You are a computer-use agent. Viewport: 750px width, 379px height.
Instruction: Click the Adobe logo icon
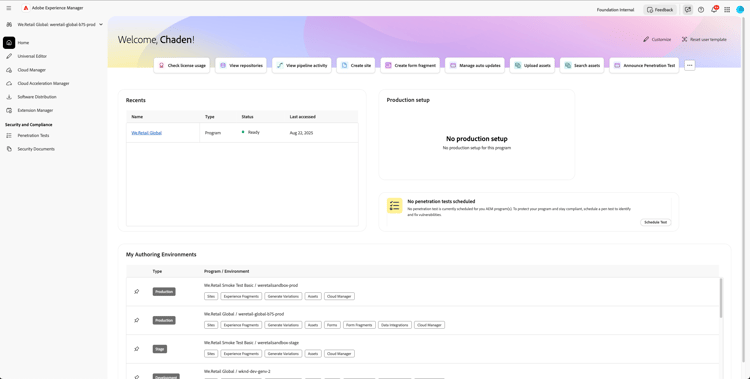click(x=26, y=8)
